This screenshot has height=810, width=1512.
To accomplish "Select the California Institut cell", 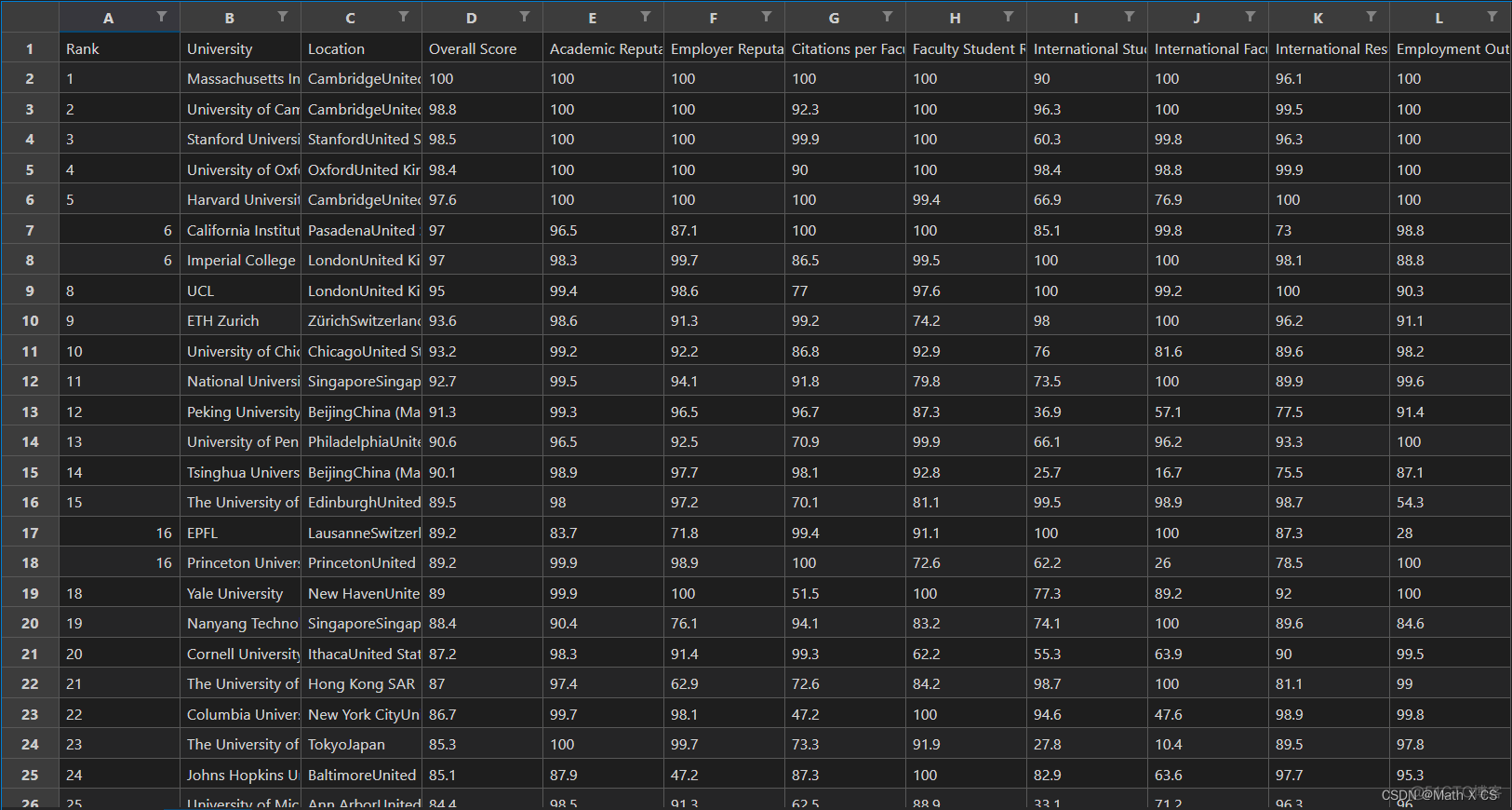I will (241, 230).
